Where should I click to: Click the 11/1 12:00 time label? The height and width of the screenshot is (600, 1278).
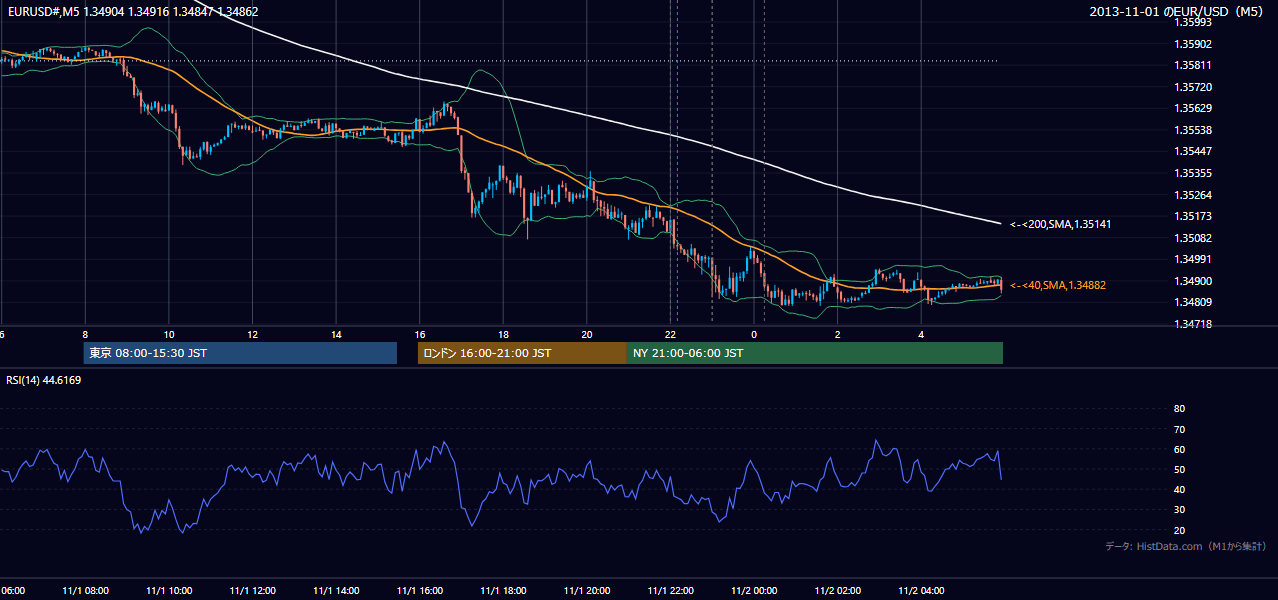coord(252,591)
